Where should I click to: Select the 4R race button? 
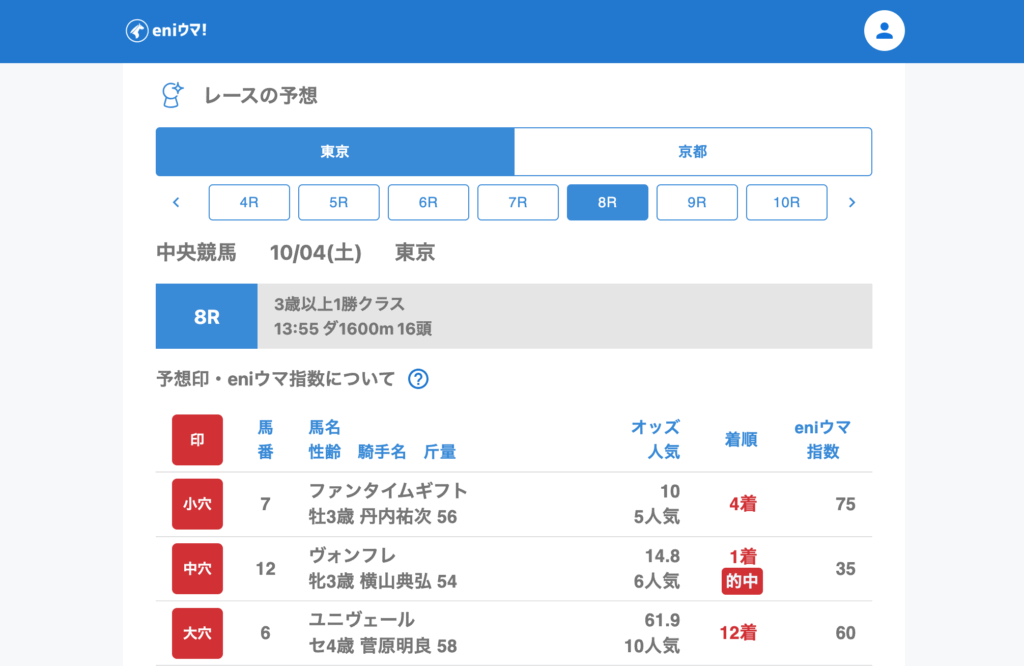click(x=249, y=202)
